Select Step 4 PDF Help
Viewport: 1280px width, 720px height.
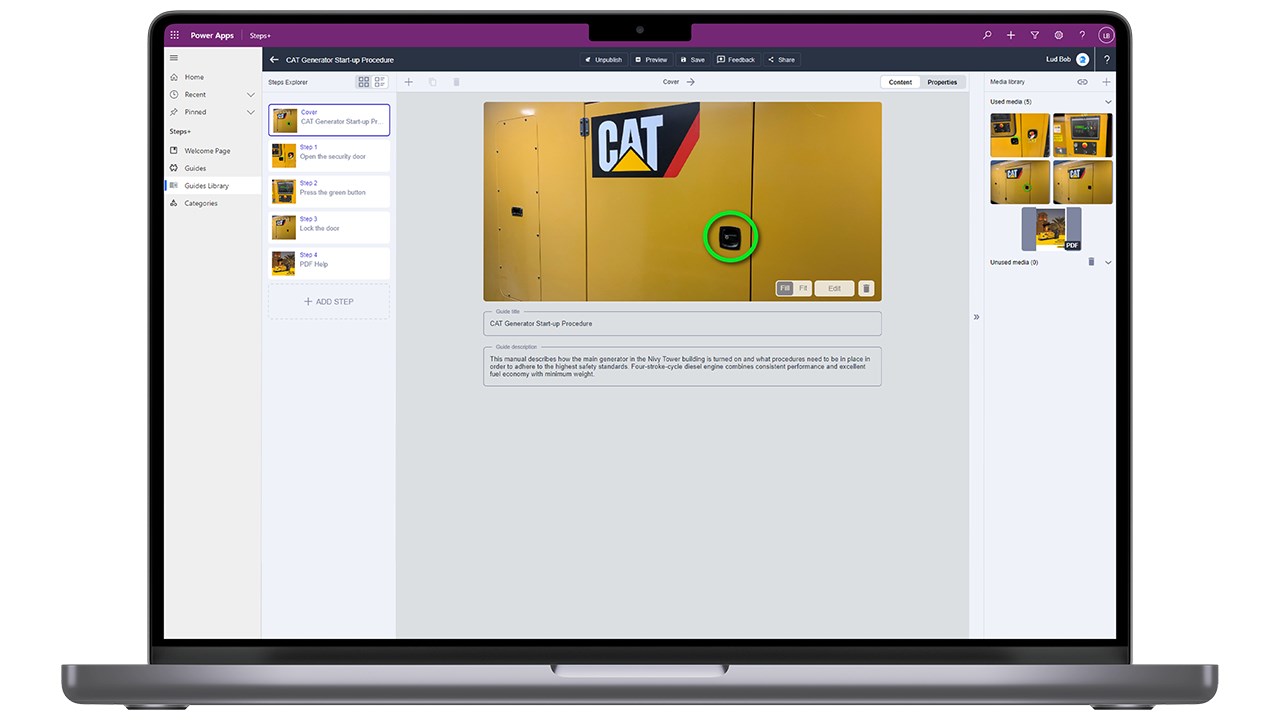coord(329,263)
